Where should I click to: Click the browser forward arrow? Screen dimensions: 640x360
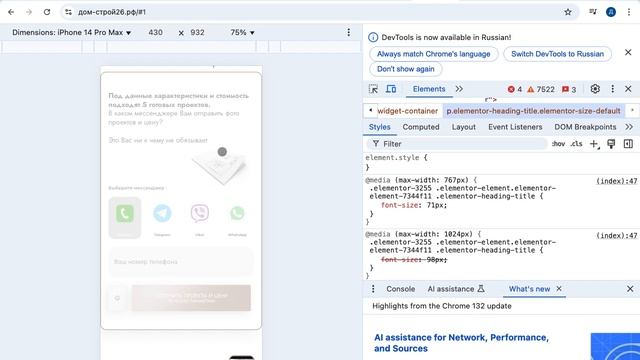click(29, 12)
